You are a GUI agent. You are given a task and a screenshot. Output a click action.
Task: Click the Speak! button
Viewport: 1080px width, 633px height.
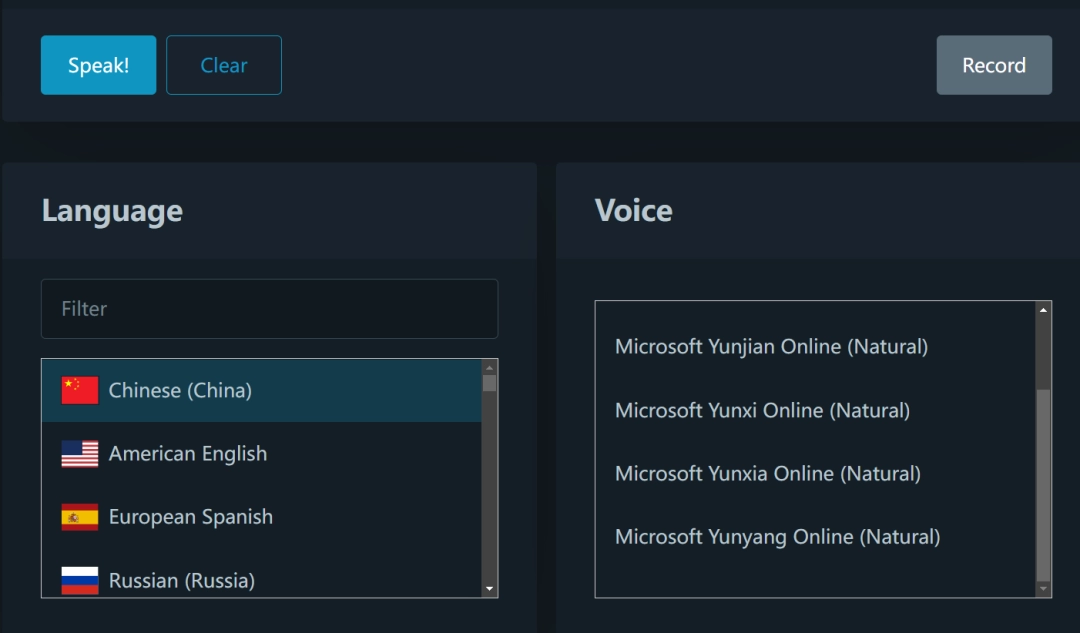[98, 65]
